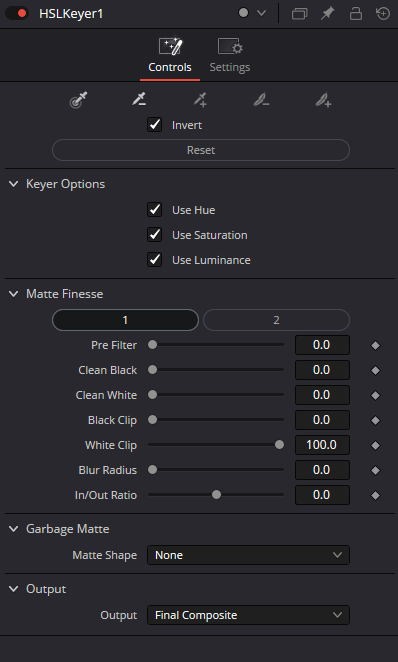Select the subtract softness brush tool

[x=261, y=100]
